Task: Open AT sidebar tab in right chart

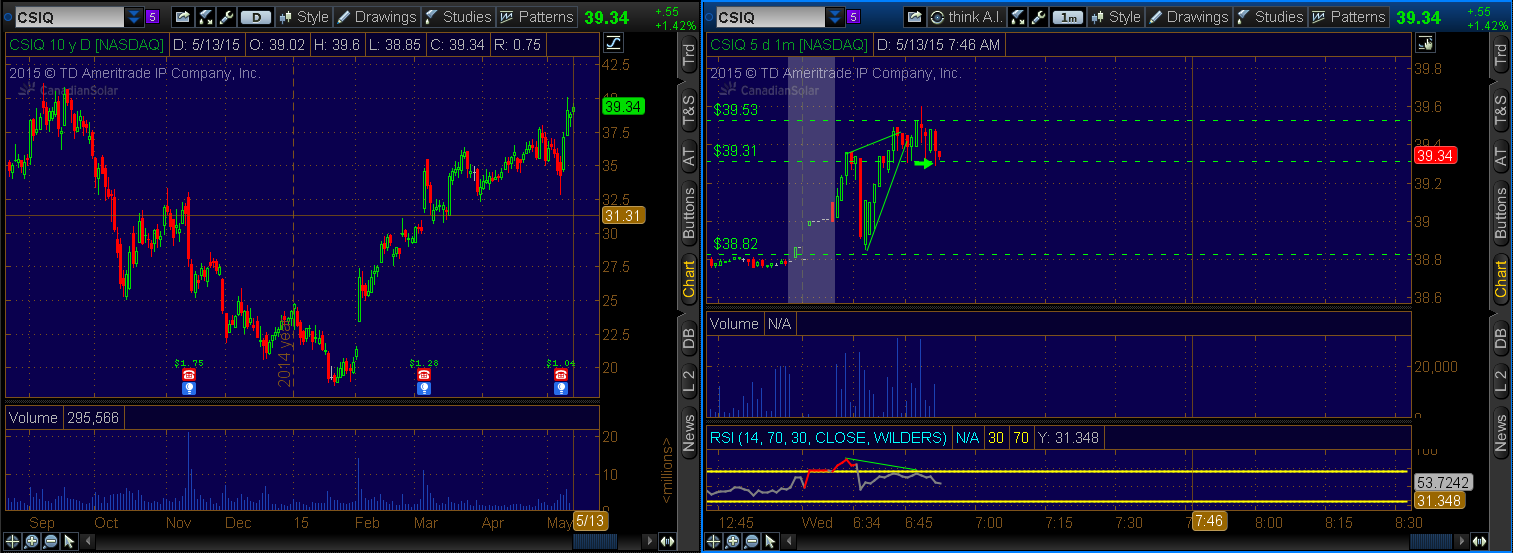Action: tap(1500, 155)
